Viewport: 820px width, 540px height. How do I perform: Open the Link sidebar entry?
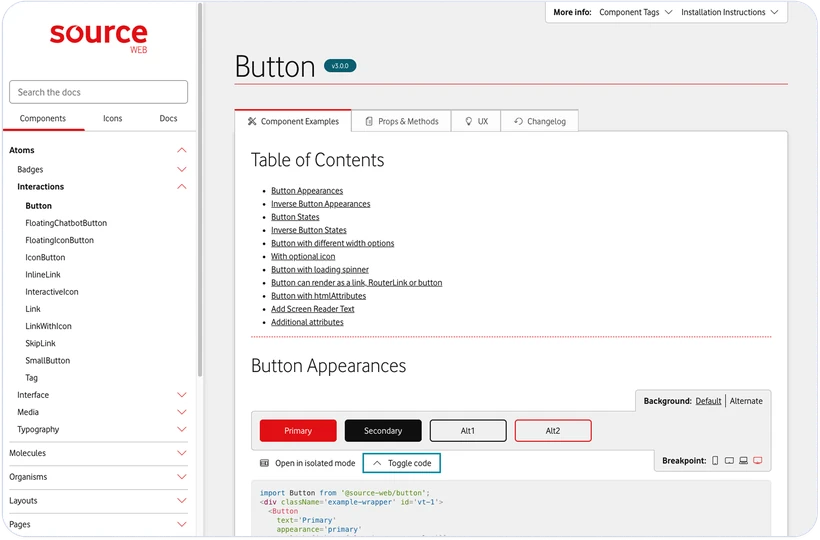point(33,309)
